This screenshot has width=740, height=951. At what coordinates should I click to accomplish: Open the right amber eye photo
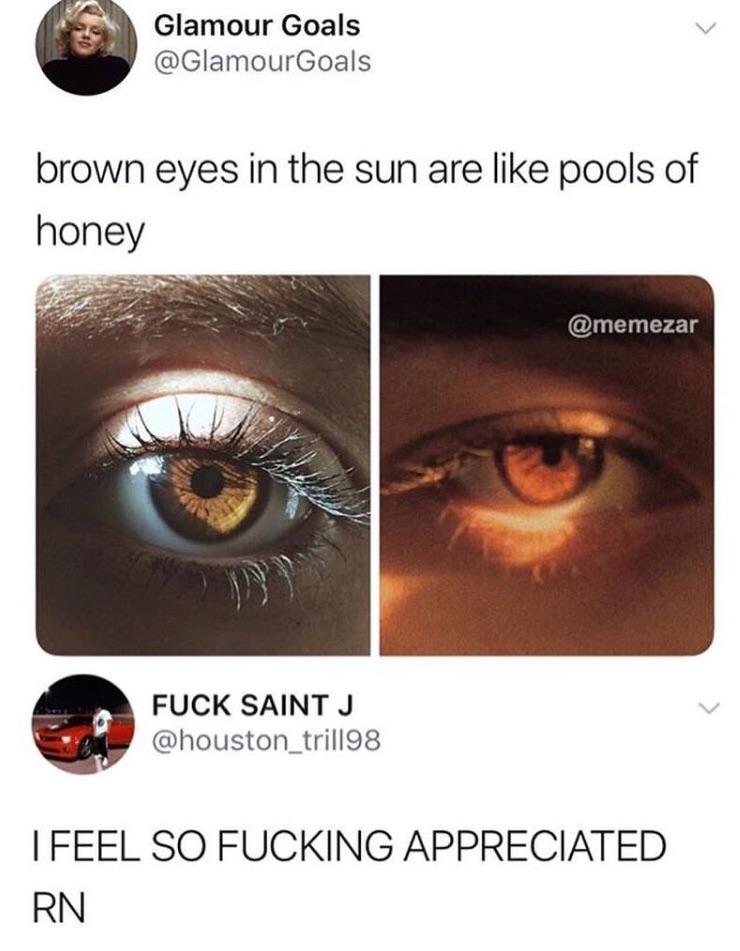pos(547,465)
